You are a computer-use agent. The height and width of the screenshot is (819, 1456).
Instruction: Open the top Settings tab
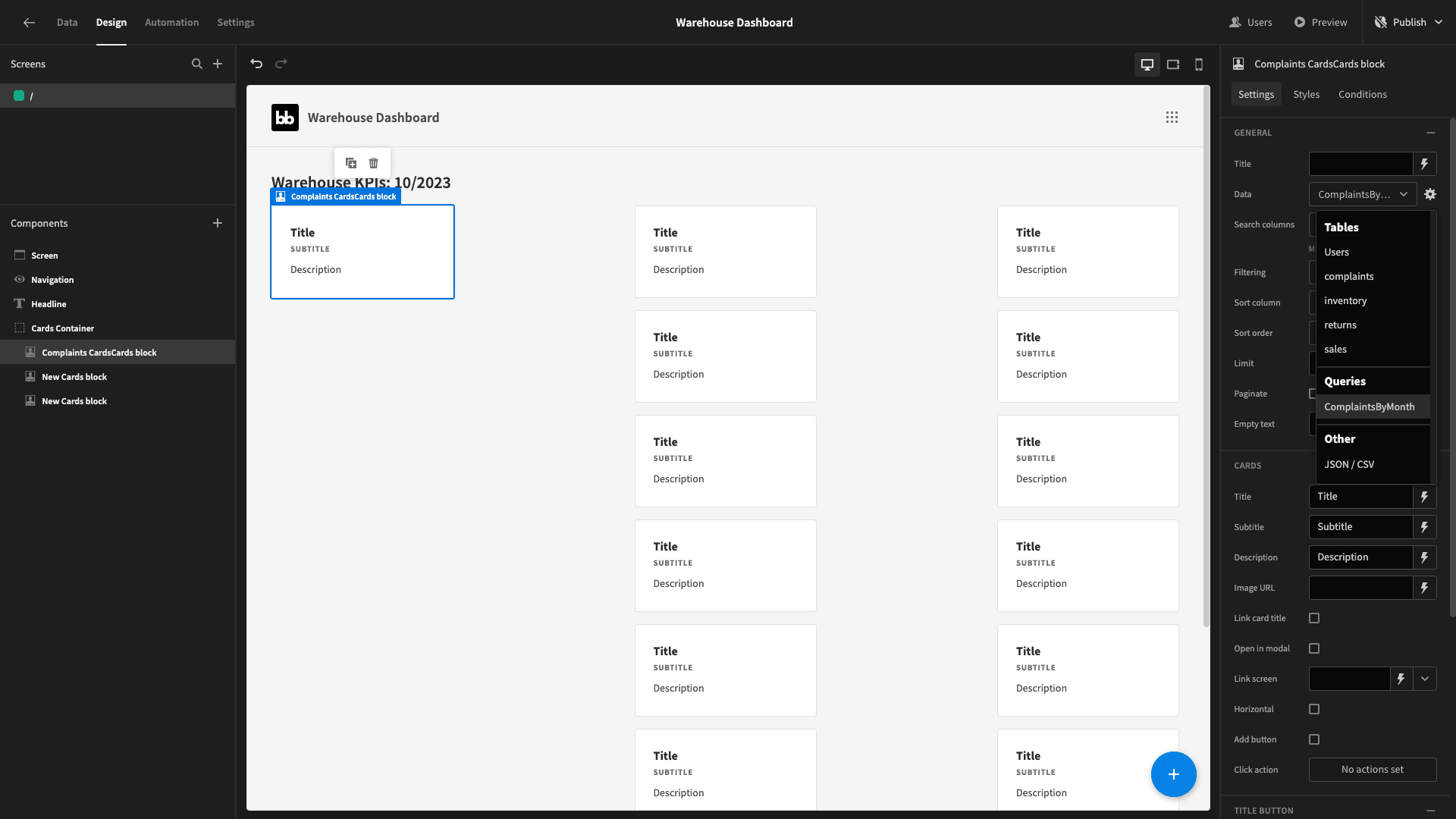point(236,23)
